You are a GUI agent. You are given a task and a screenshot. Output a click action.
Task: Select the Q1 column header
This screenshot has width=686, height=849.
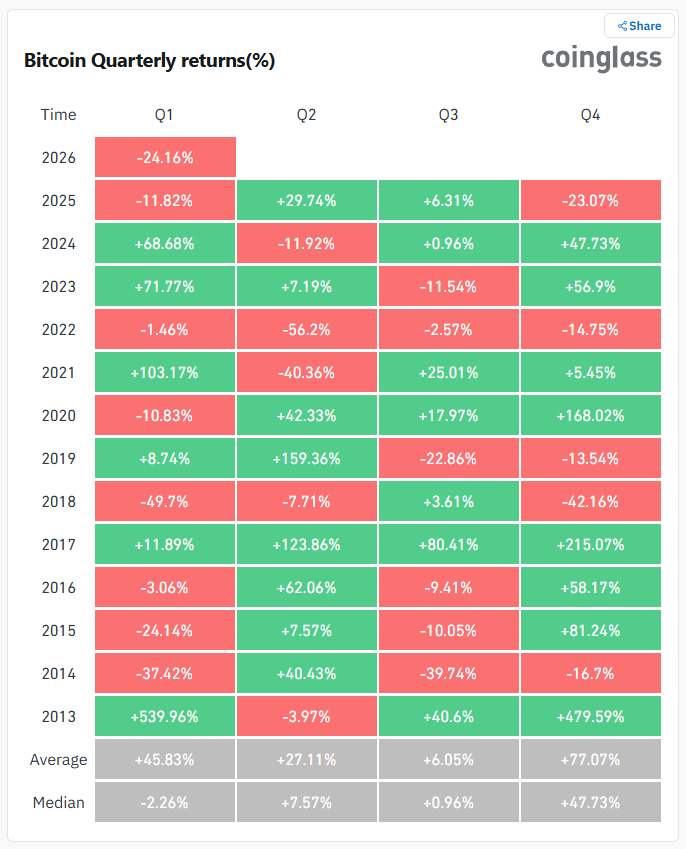click(164, 115)
